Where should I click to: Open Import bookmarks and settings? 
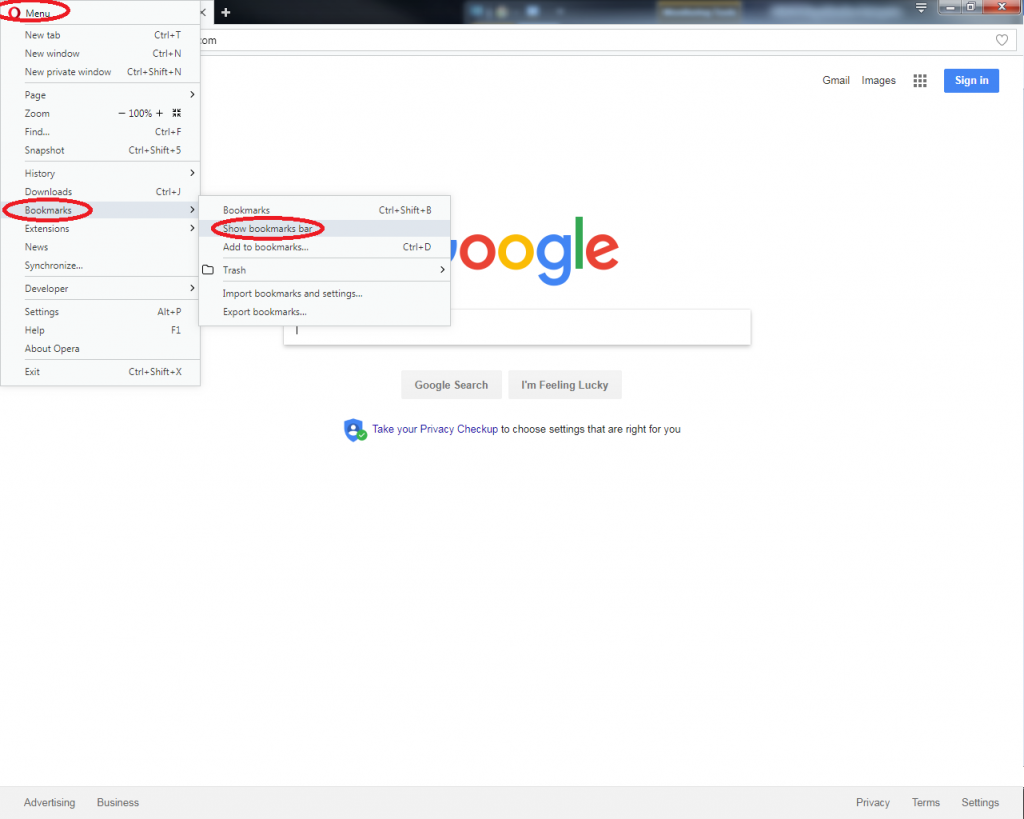(x=294, y=293)
